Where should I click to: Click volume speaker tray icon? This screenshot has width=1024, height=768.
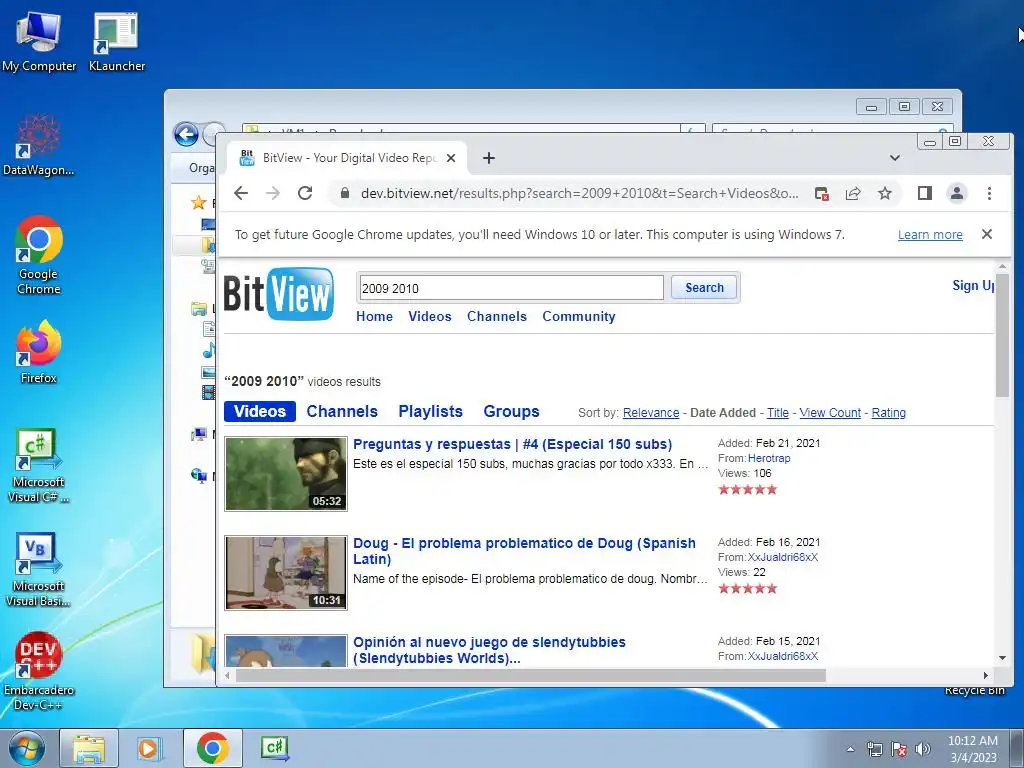pyautogui.click(x=923, y=749)
